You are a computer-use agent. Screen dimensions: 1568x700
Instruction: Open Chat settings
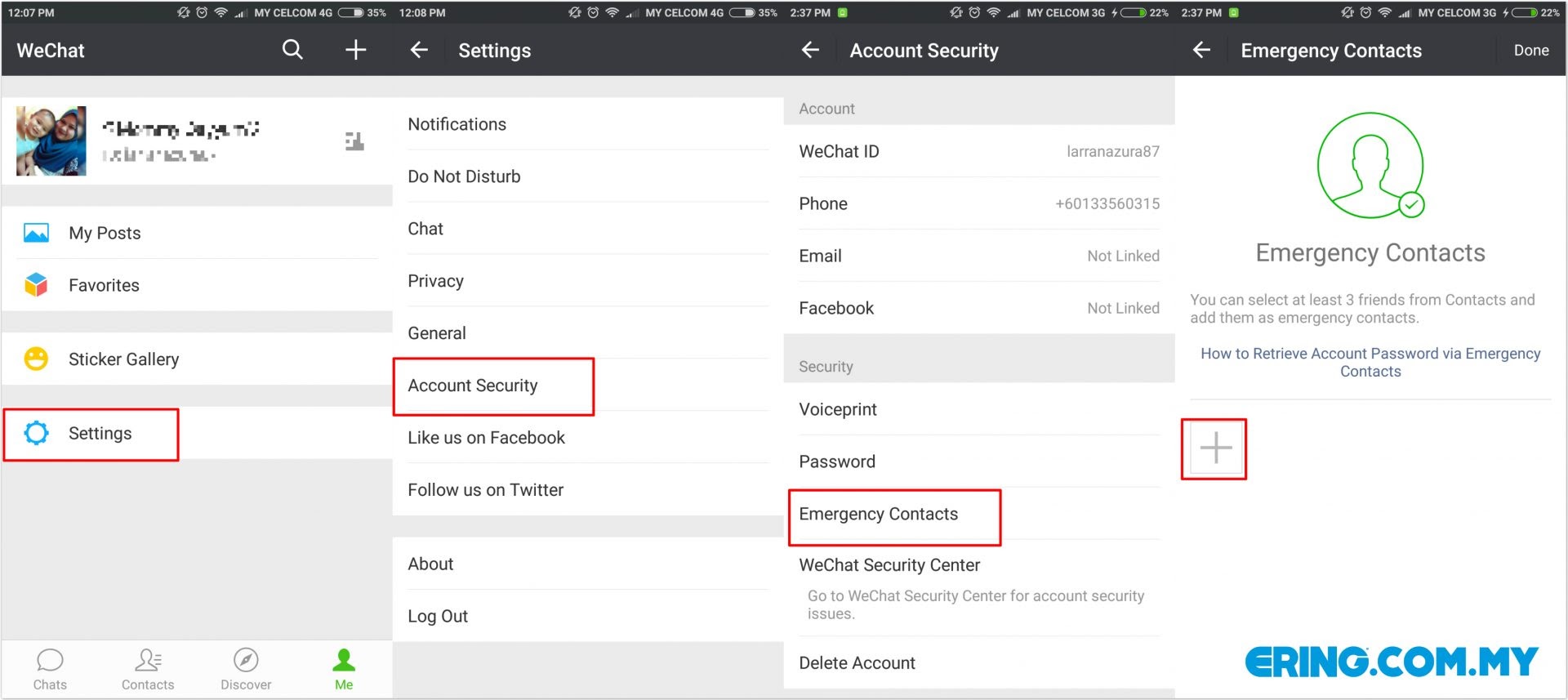[588, 229]
